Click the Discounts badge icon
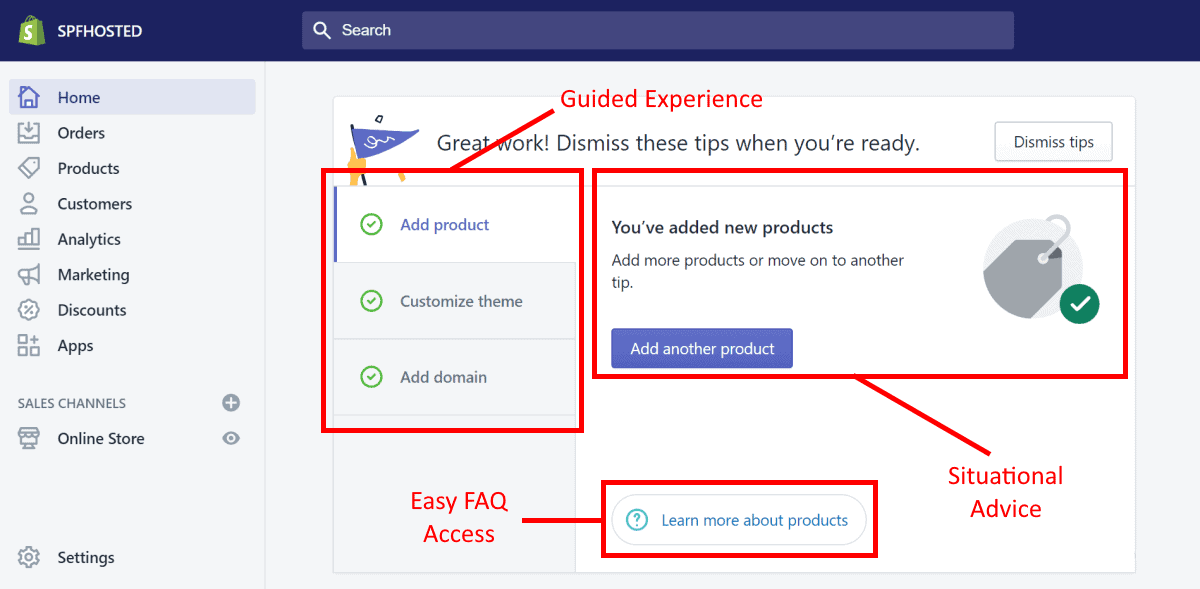 tap(29, 310)
